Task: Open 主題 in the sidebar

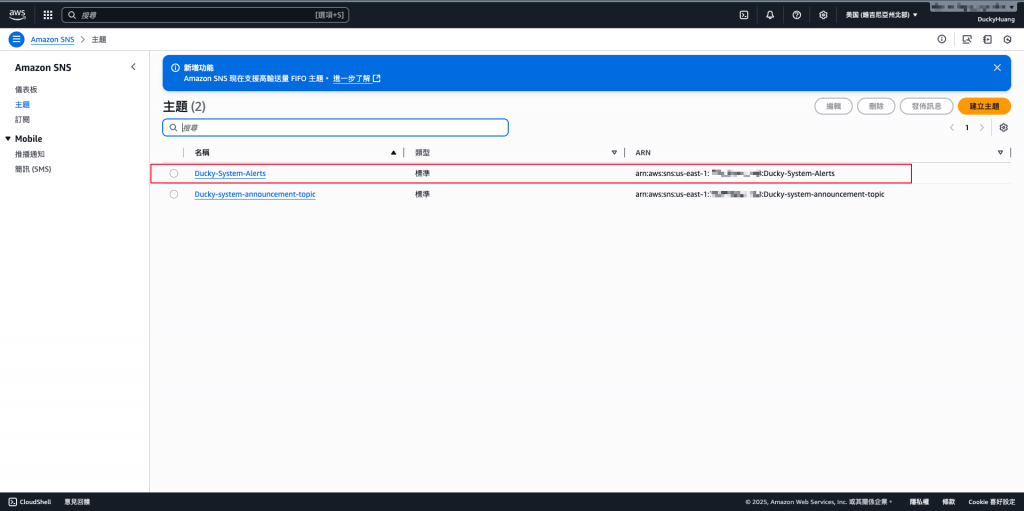Action: tap(22, 105)
